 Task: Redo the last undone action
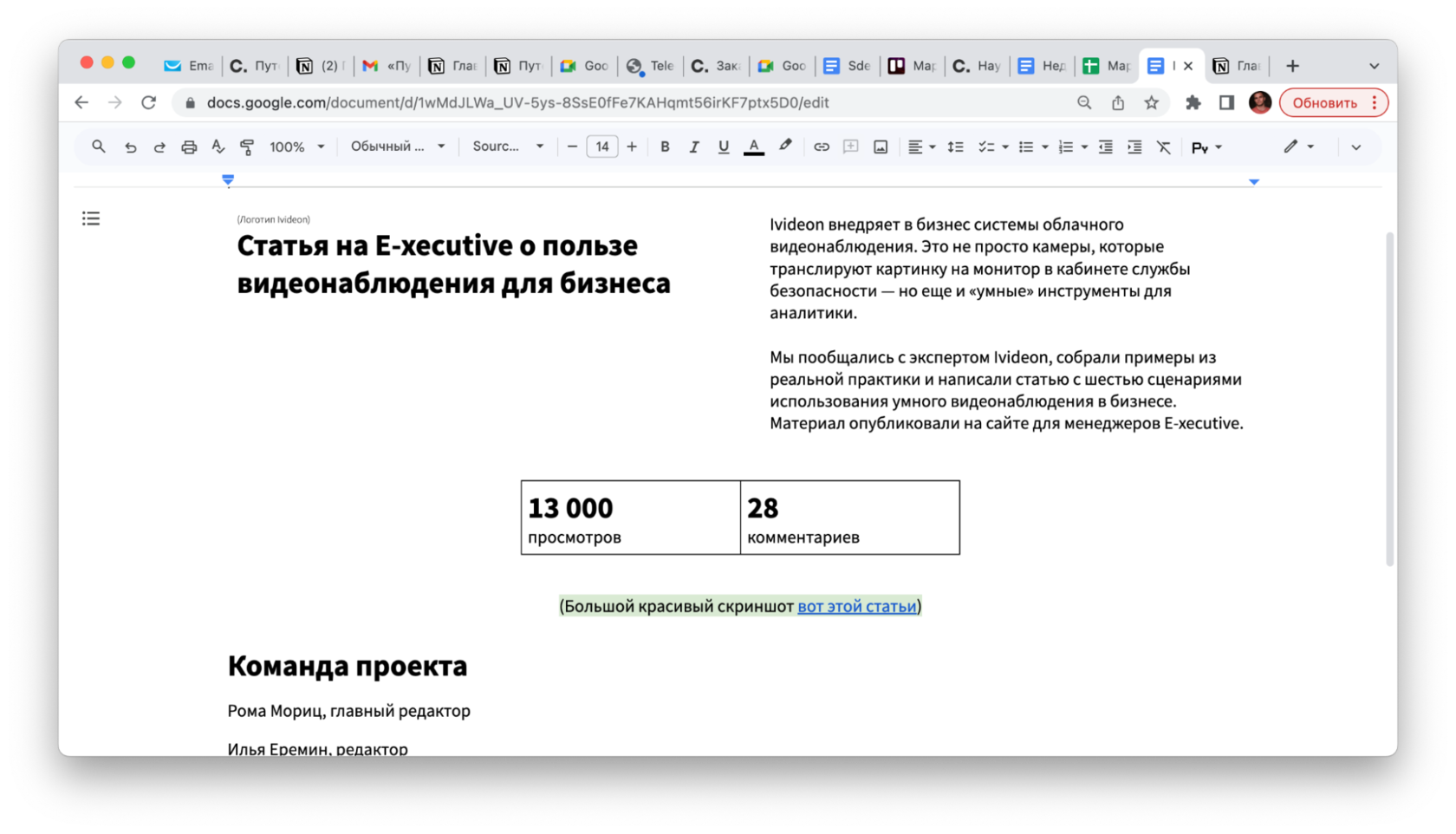[159, 147]
